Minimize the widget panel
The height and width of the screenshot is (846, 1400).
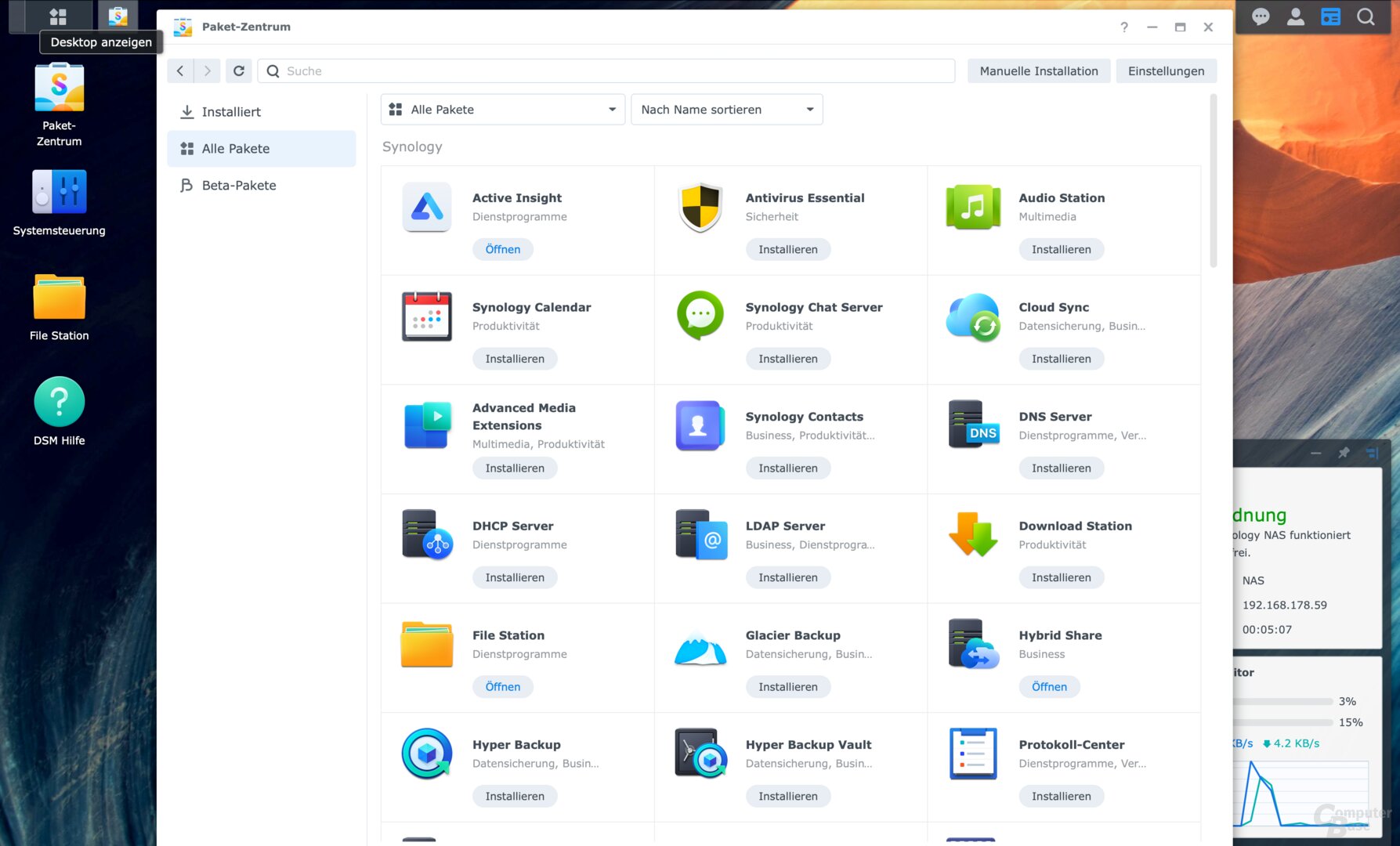tap(1316, 453)
